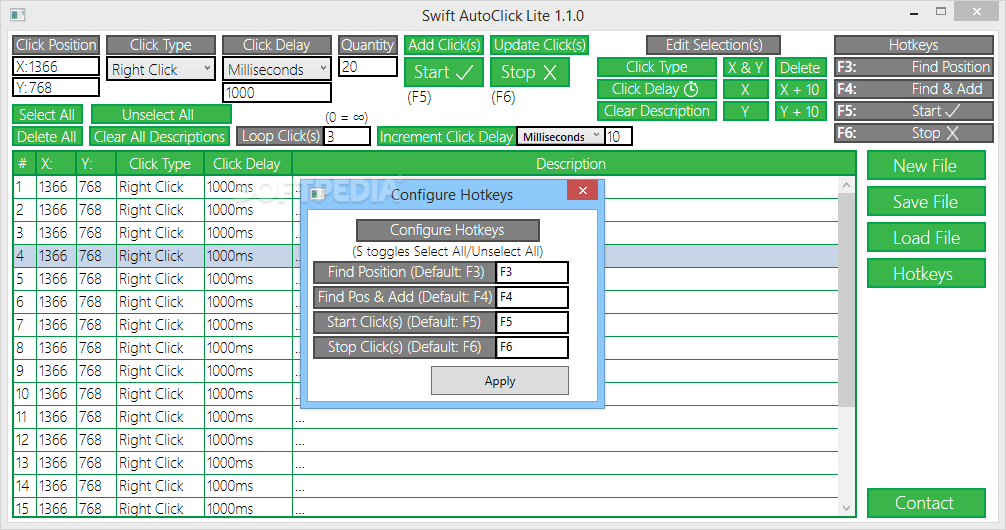This screenshot has width=1006, height=530.
Task: Click the Click Delay column header in the table
Action: (x=248, y=164)
